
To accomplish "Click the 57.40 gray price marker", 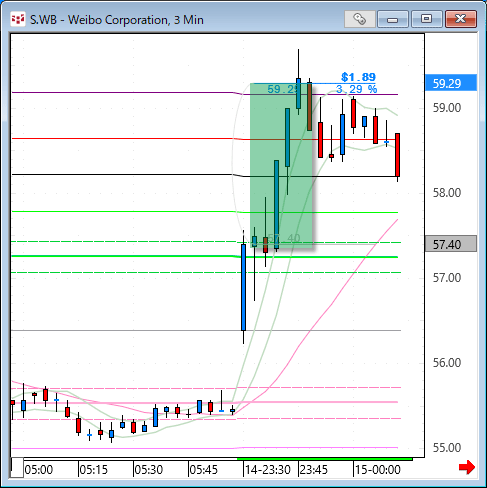I will (451, 244).
